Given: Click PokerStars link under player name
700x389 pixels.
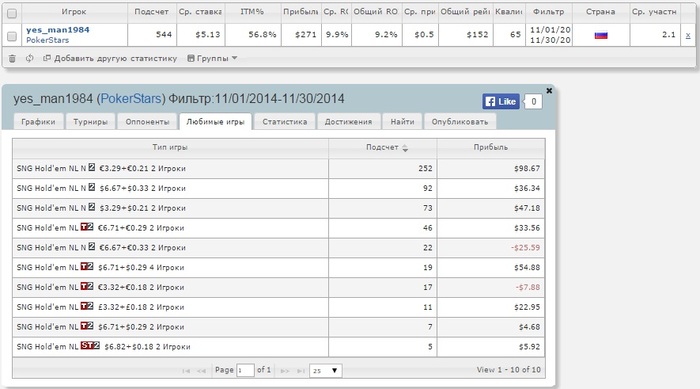Looking at the screenshot, I should pos(47,40).
